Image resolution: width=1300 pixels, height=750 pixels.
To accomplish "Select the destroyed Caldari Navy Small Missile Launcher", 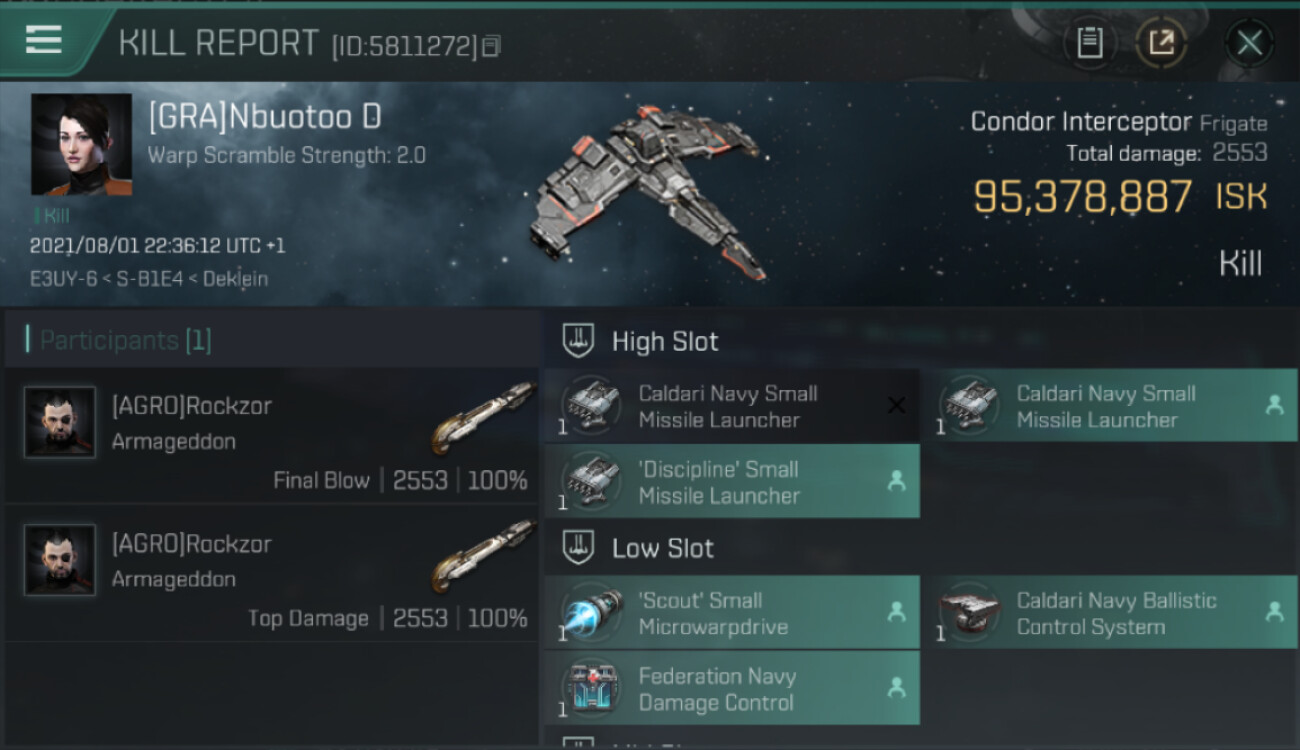I will tap(731, 406).
